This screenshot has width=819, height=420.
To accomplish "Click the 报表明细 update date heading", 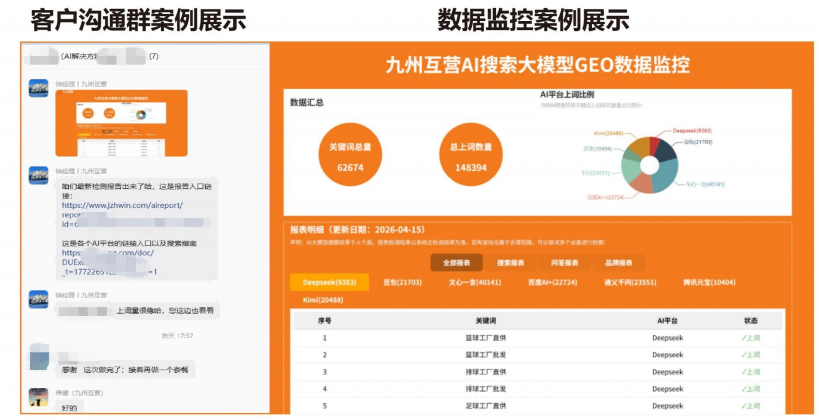I will click(x=358, y=229).
